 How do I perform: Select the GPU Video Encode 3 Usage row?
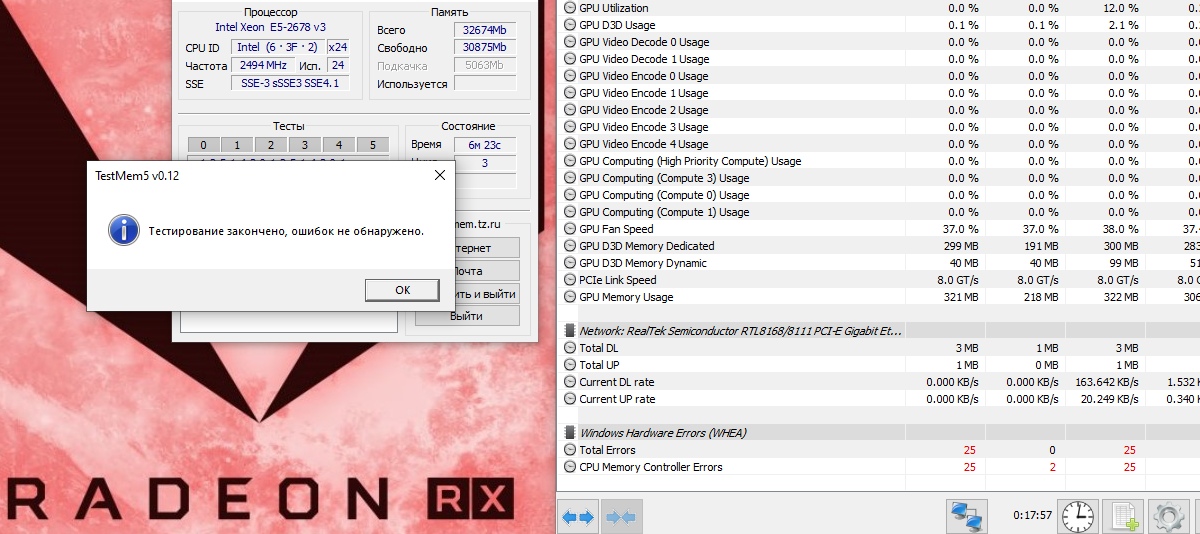878,127
